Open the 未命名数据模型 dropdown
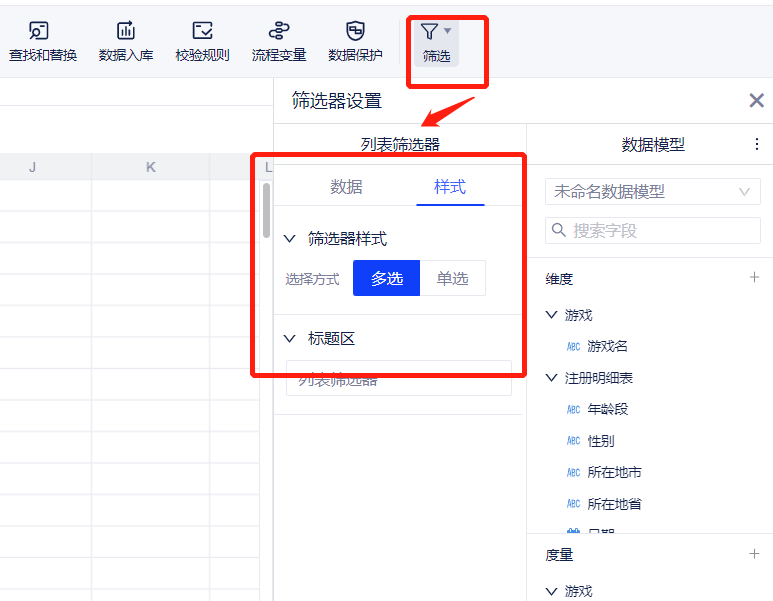 point(653,191)
